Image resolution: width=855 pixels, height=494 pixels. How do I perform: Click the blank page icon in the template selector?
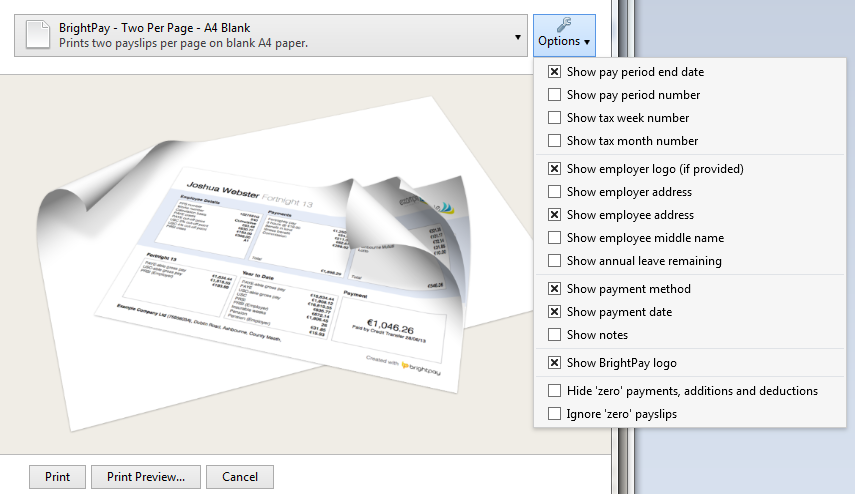38,35
